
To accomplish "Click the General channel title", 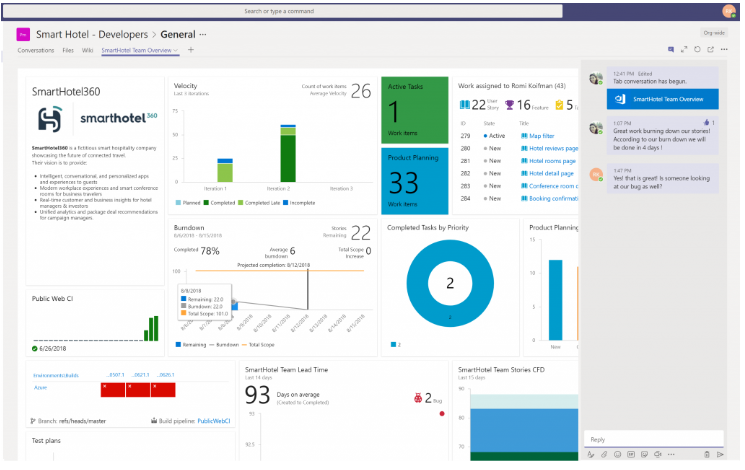I will click(178, 34).
